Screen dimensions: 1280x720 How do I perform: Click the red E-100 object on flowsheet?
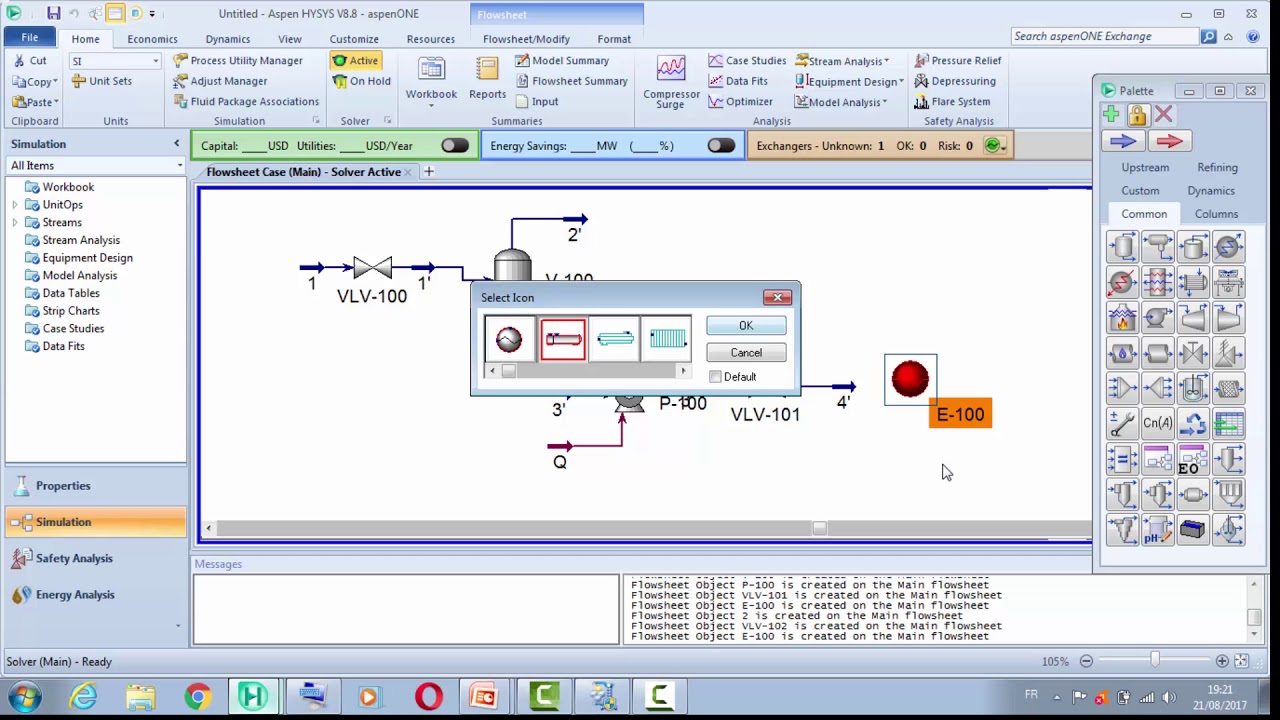(x=910, y=379)
